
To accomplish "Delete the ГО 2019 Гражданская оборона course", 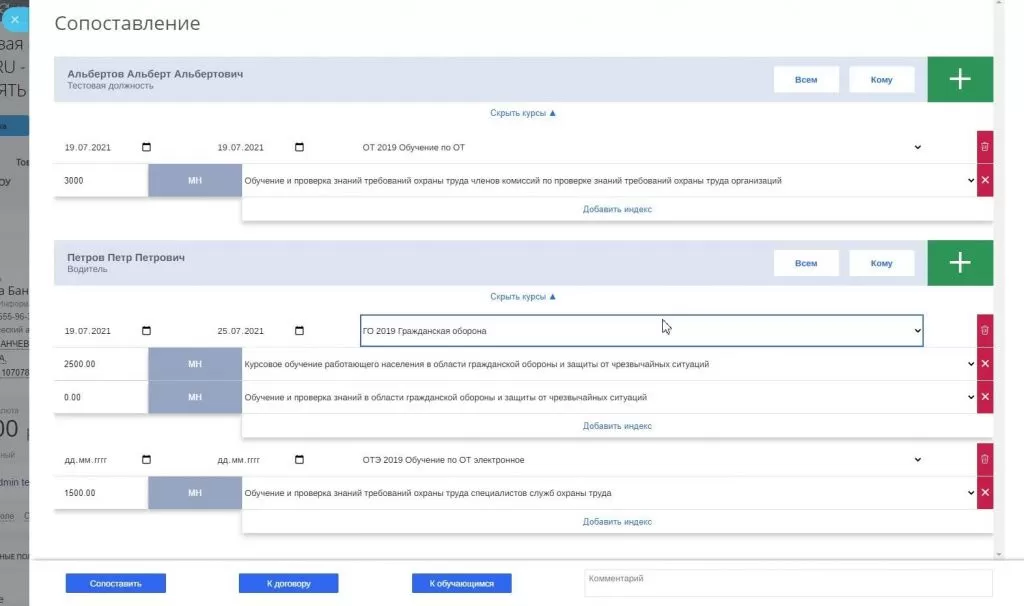I will pyautogui.click(x=984, y=330).
